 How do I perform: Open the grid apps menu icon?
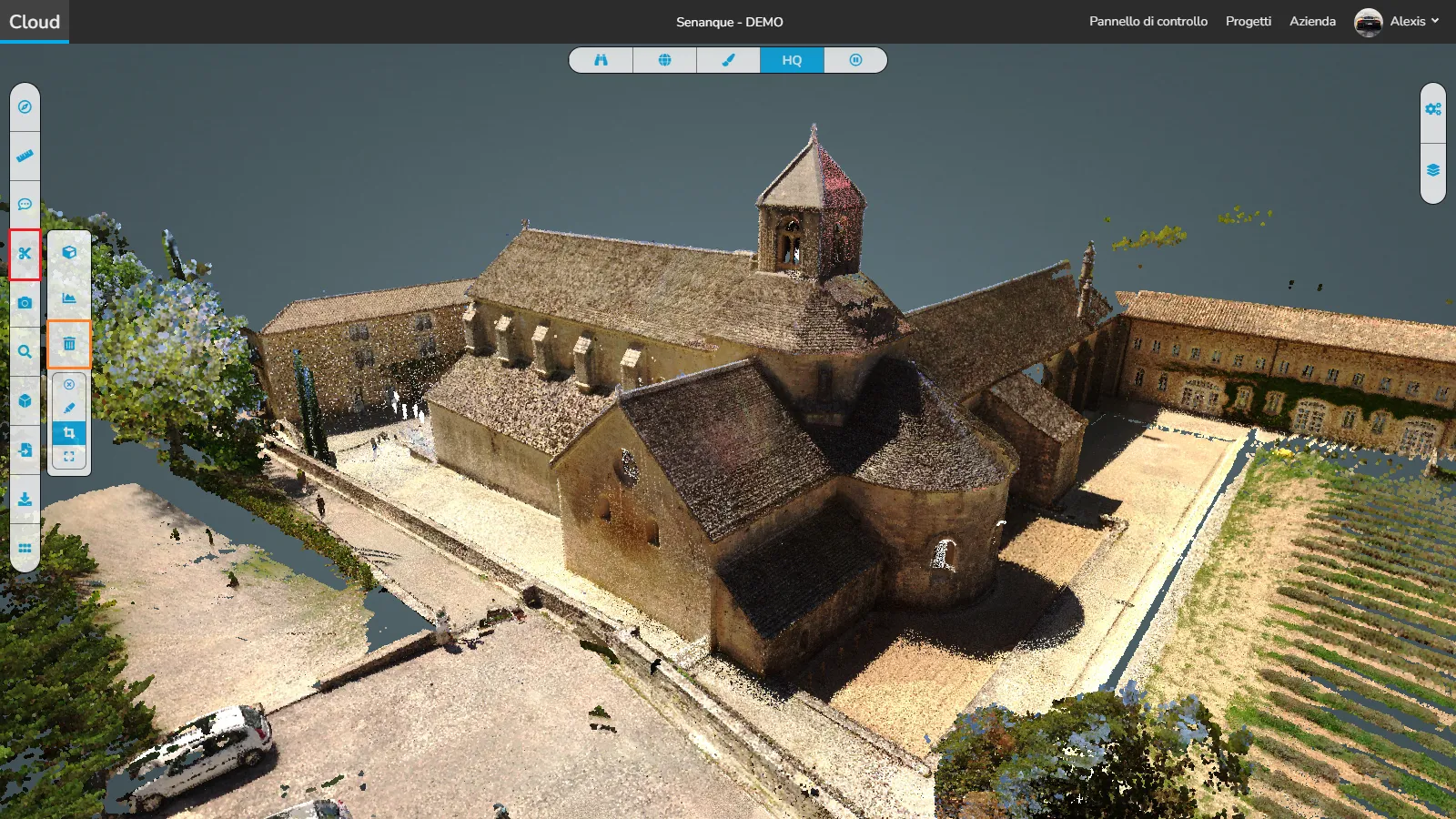tap(25, 549)
